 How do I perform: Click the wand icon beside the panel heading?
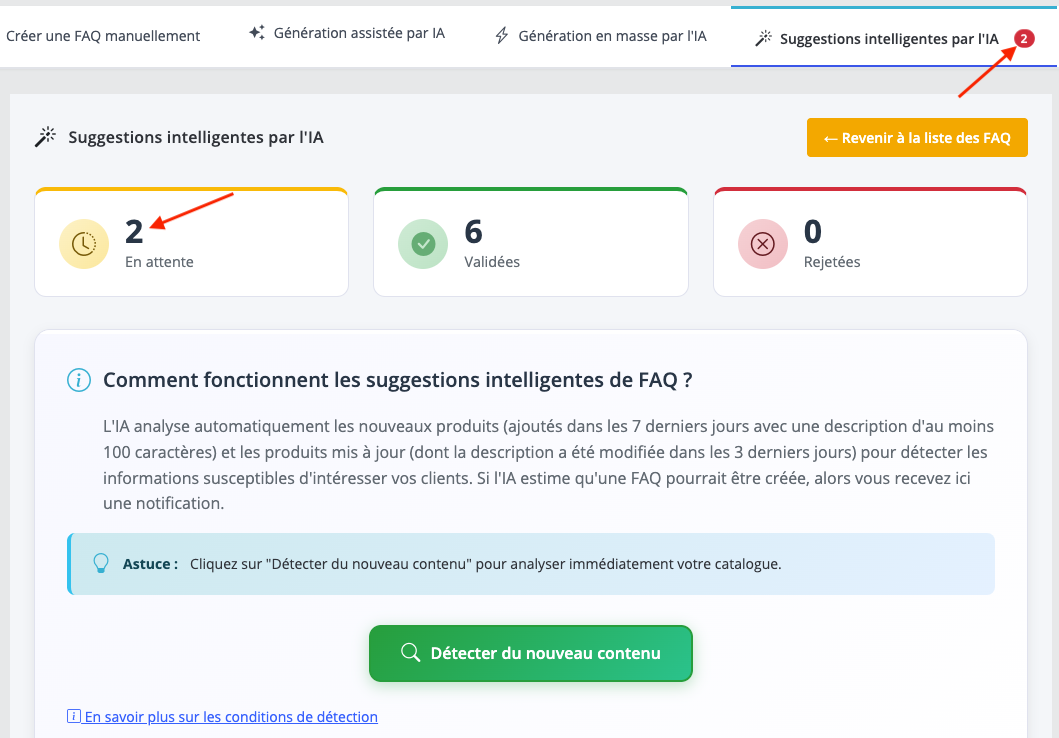[x=45, y=138]
